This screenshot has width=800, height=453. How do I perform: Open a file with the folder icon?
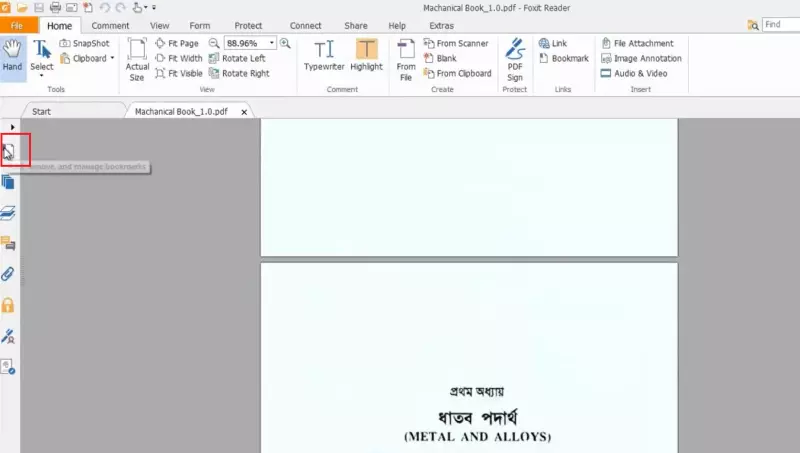click(22, 8)
